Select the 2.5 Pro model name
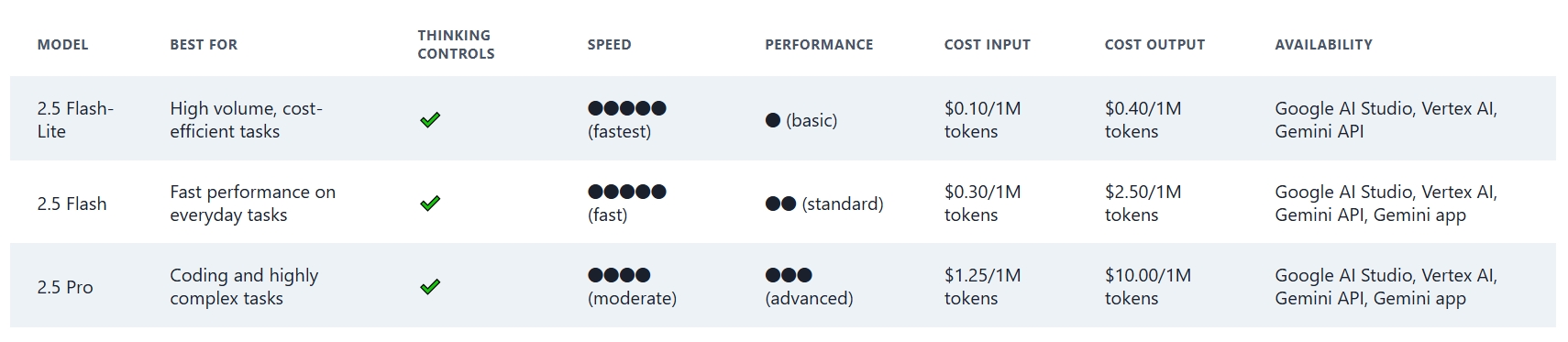Image resolution: width=1568 pixels, height=342 pixels. click(65, 287)
